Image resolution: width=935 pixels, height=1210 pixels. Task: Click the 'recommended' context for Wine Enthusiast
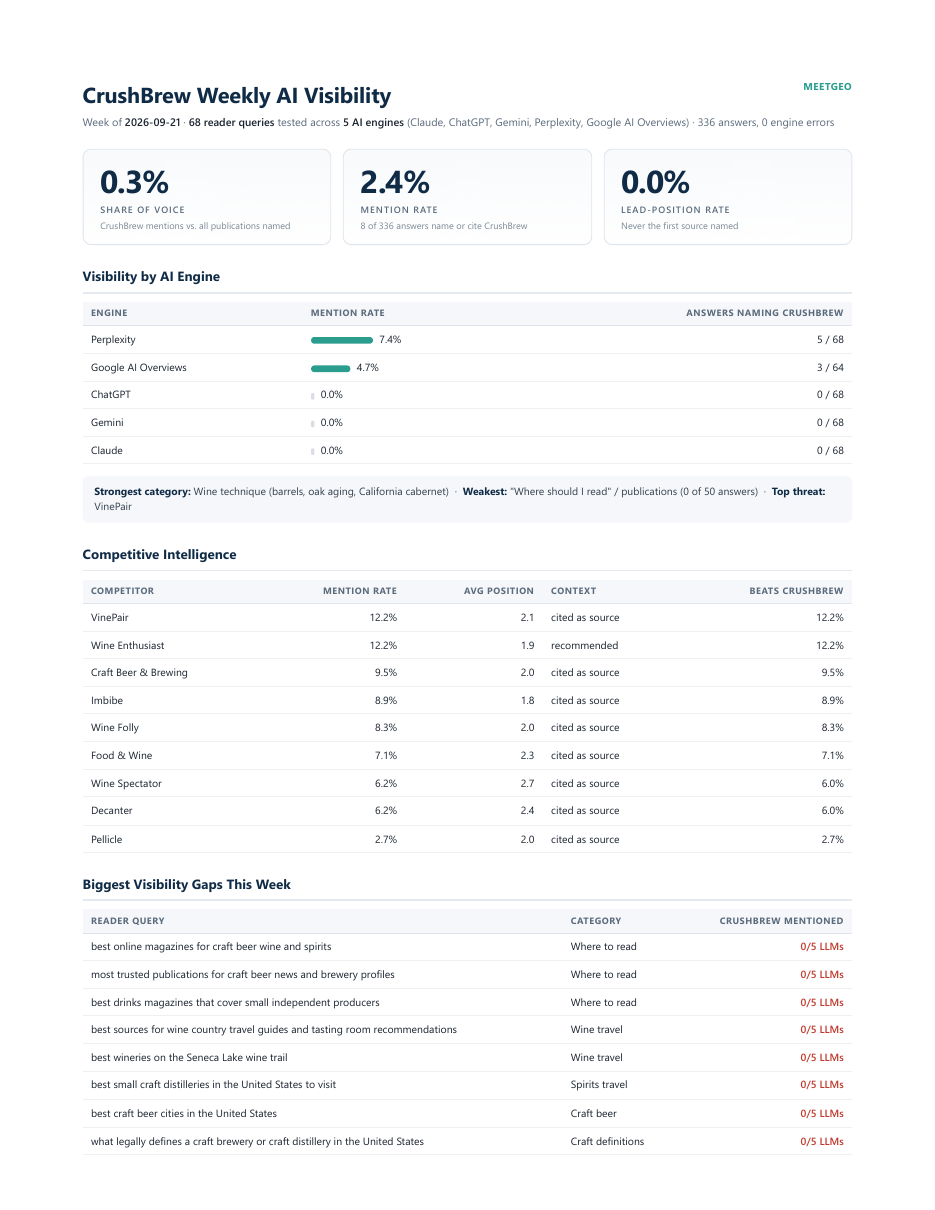point(585,646)
